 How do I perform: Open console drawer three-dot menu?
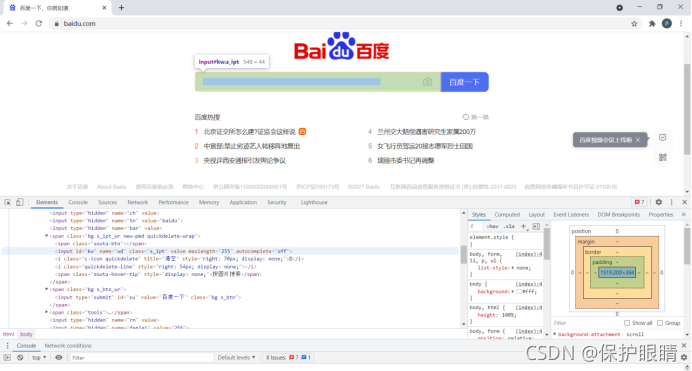point(7,345)
